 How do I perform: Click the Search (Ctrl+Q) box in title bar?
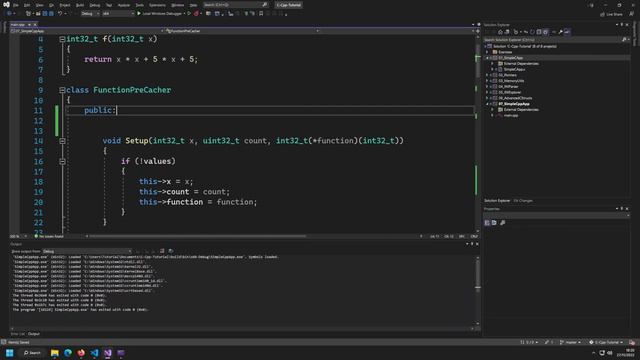click(236, 5)
